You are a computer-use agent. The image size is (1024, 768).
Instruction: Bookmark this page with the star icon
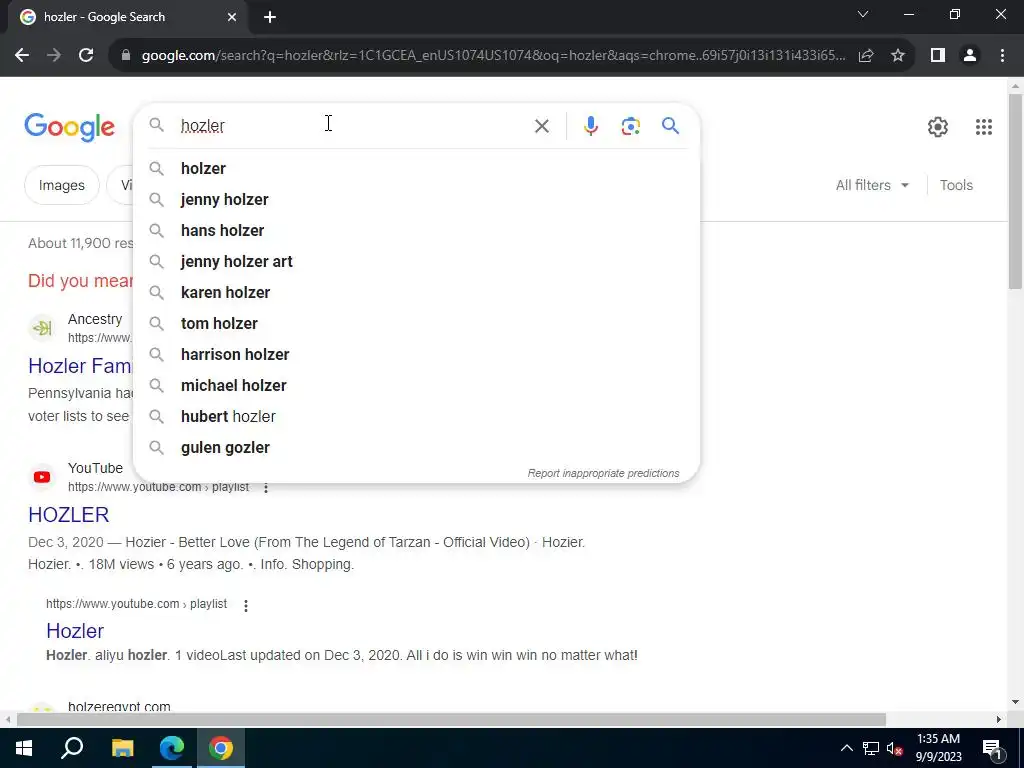click(x=898, y=56)
